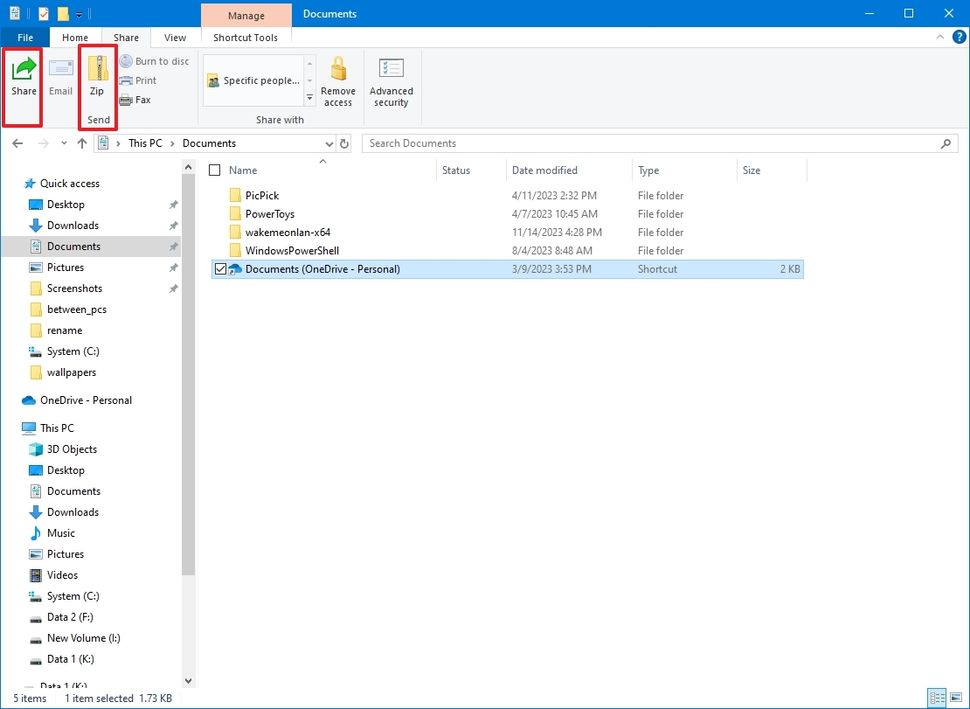The image size is (970, 709).
Task: Open the address bar dropdown arrow
Action: click(330, 143)
